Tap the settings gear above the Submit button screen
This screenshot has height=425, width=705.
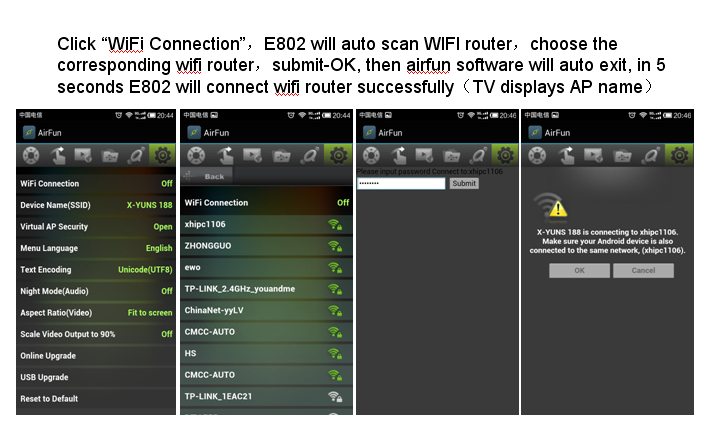tap(505, 156)
